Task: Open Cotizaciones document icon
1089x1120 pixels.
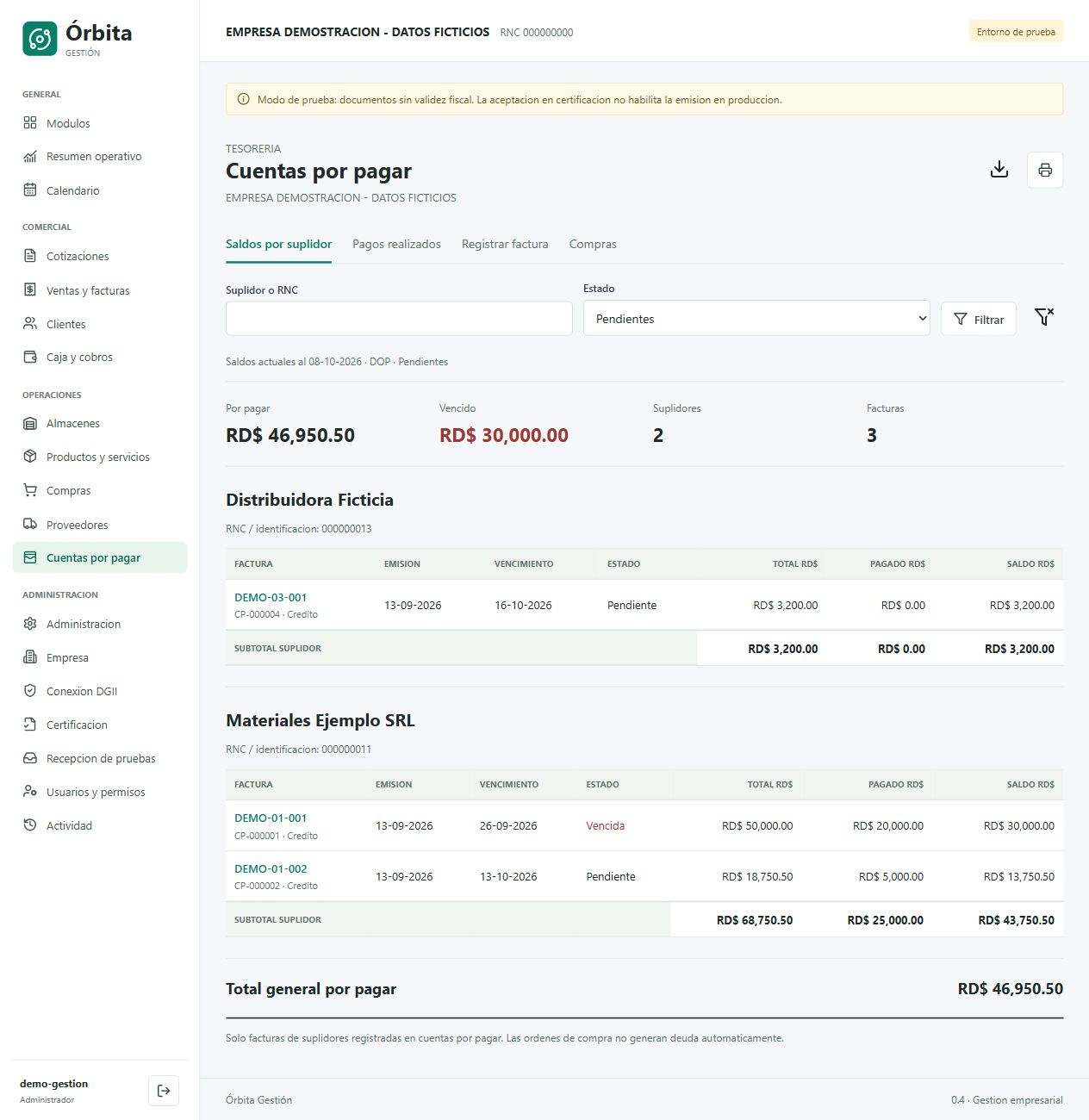Action: pyautogui.click(x=30, y=256)
